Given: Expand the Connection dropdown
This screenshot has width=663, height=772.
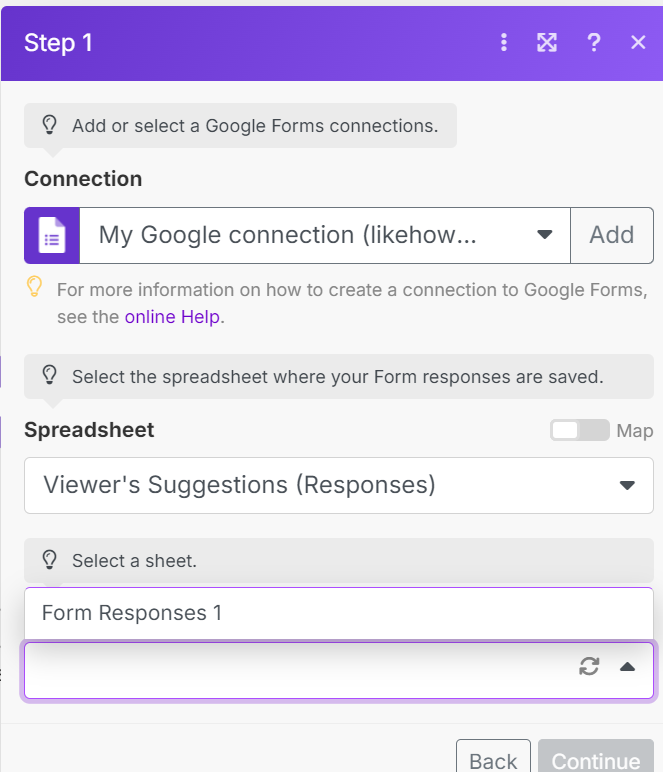Looking at the screenshot, I should tap(545, 236).
